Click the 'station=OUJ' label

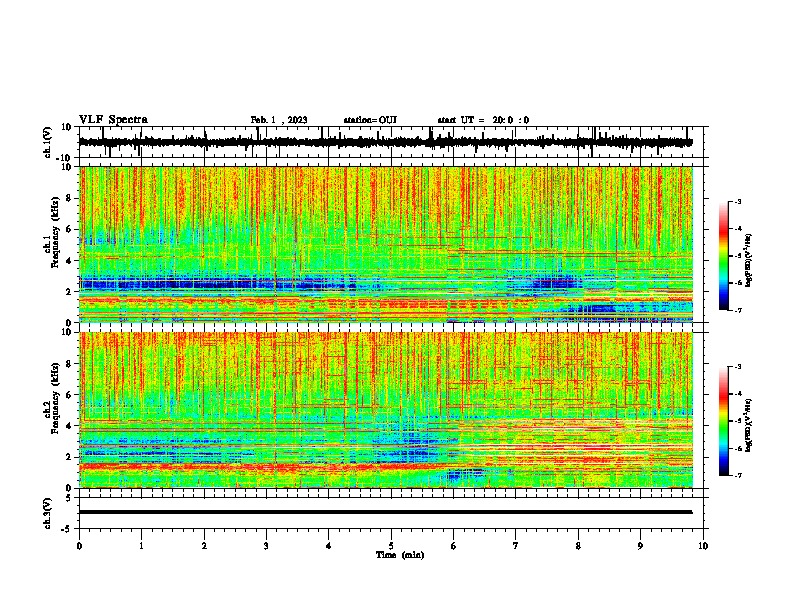point(370,120)
